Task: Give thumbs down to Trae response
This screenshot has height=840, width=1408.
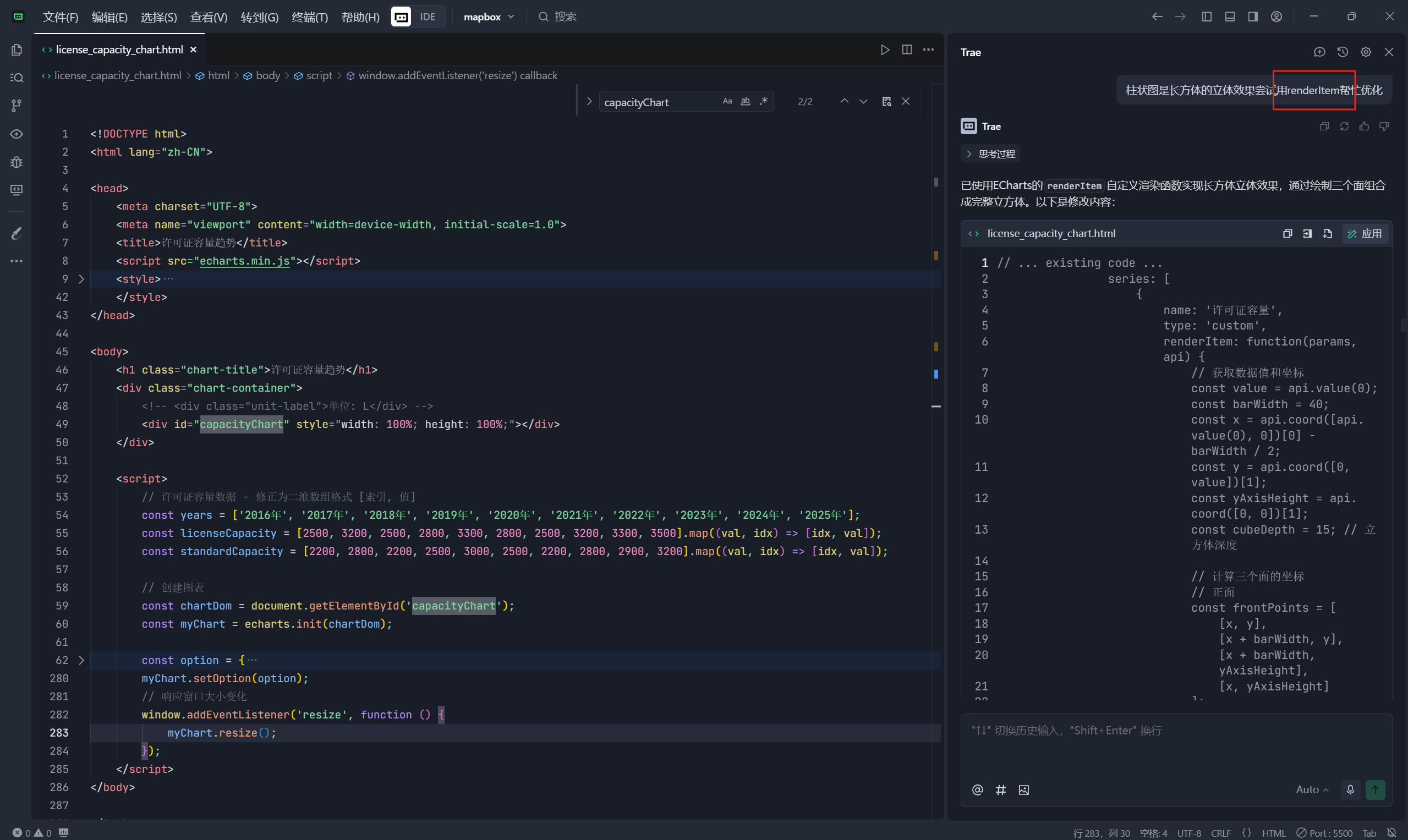Action: coord(1384,126)
